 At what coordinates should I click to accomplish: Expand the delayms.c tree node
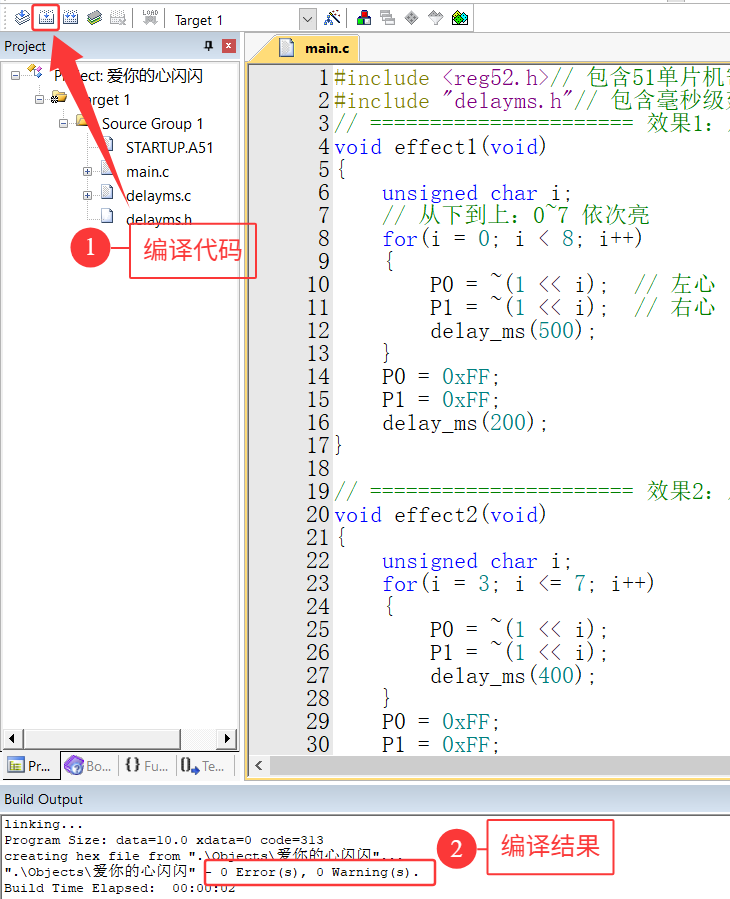point(87,196)
